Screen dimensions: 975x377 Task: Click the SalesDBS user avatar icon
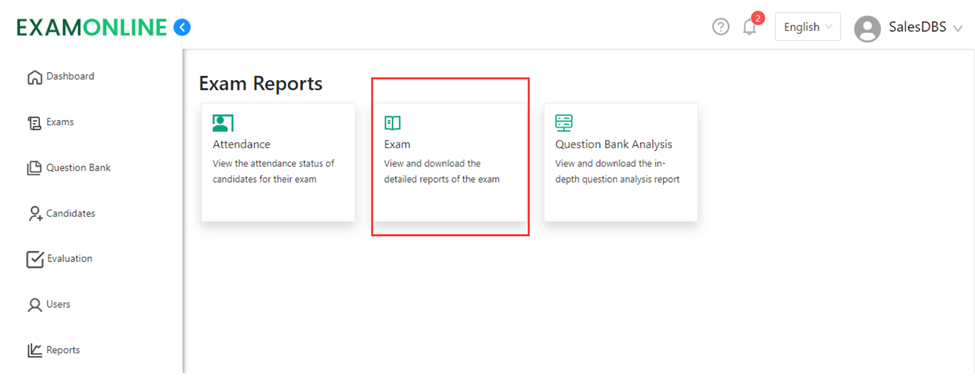tap(867, 29)
